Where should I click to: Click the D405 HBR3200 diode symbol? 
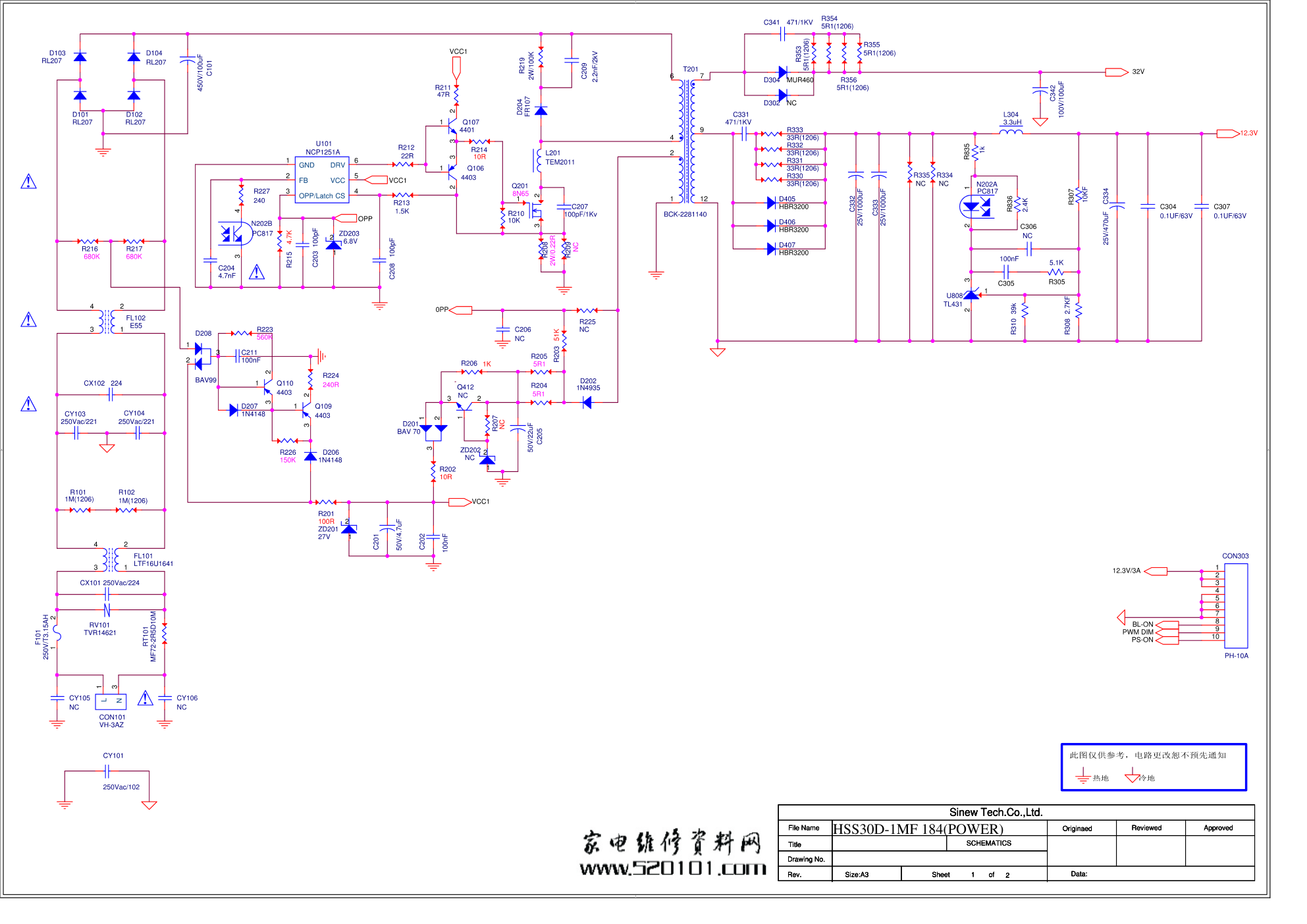point(771,203)
